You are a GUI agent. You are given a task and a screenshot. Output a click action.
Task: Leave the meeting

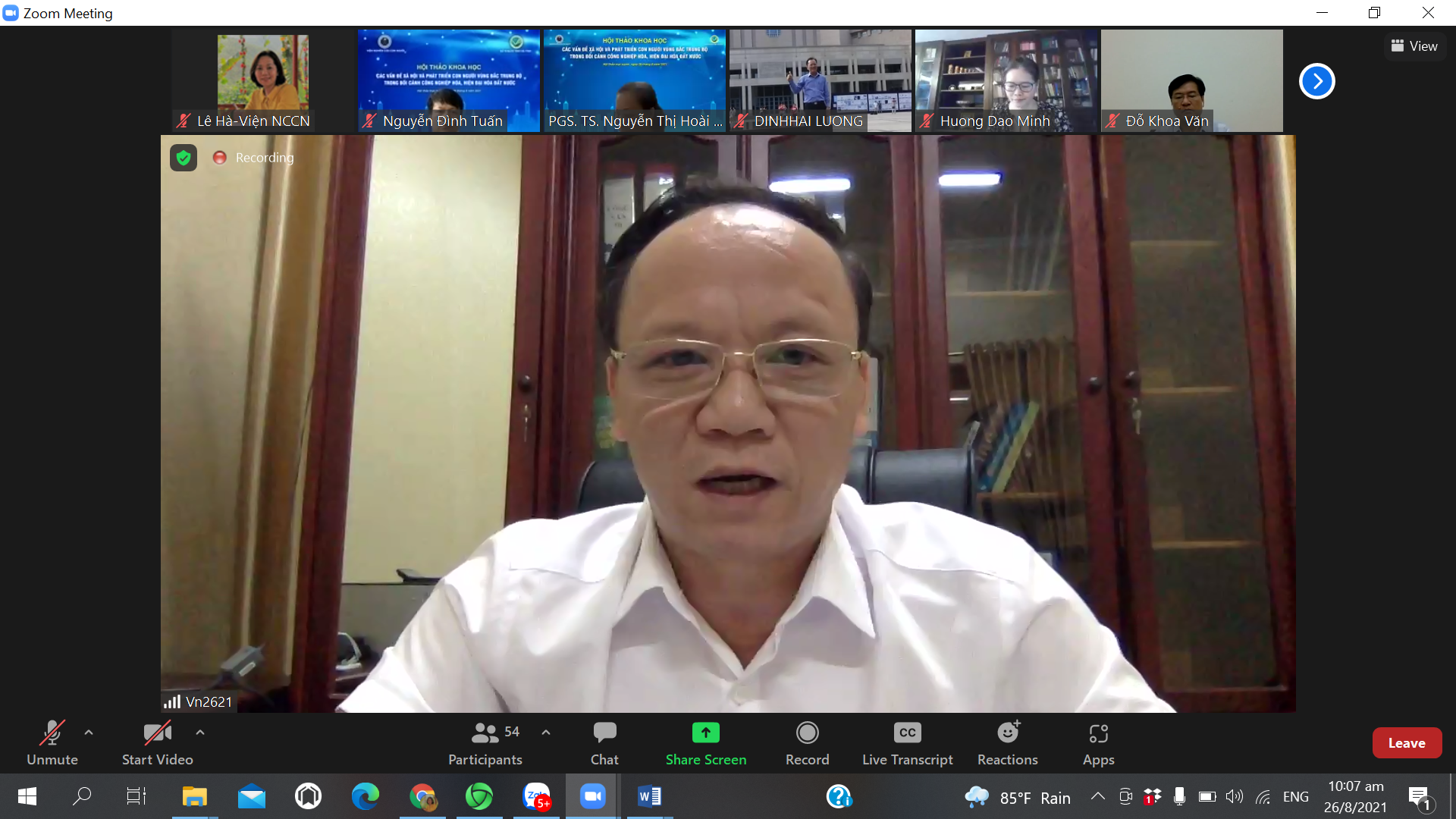pos(1406,743)
